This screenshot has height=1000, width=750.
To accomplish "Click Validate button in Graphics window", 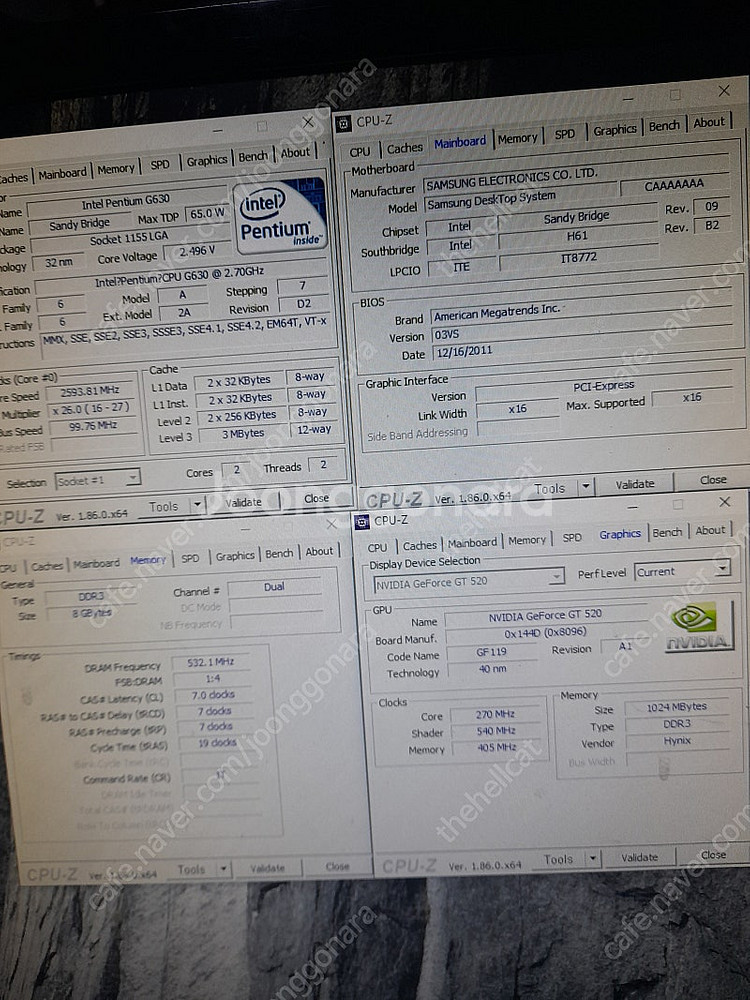I will [639, 857].
